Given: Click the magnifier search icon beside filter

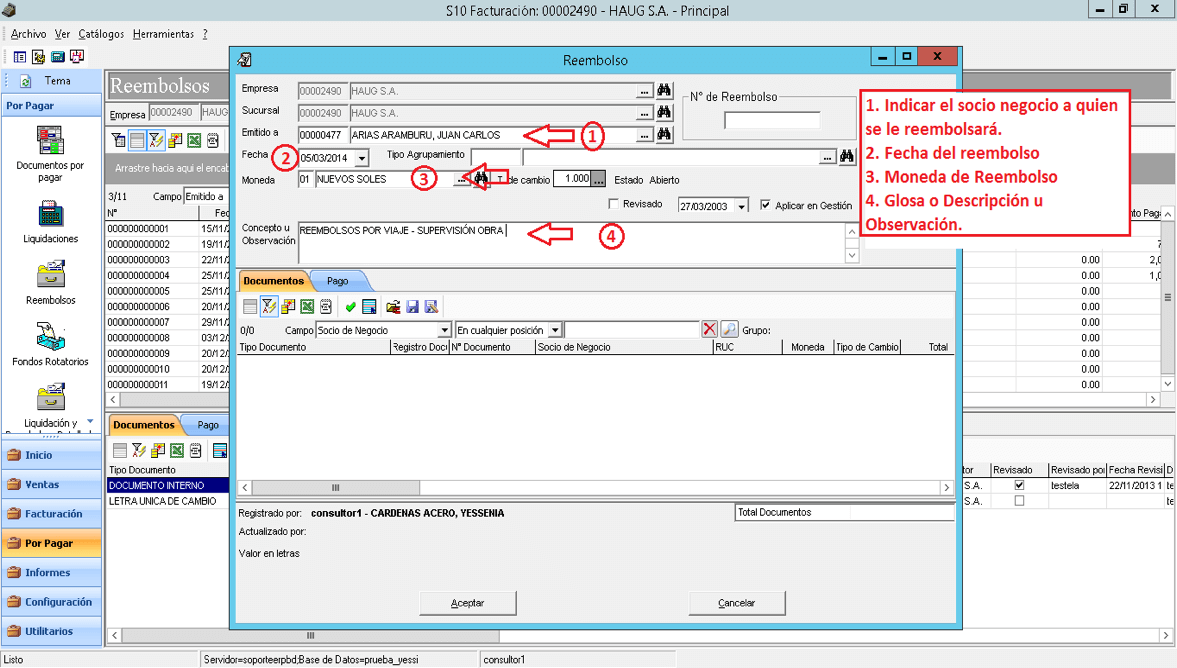Looking at the screenshot, I should 729,329.
